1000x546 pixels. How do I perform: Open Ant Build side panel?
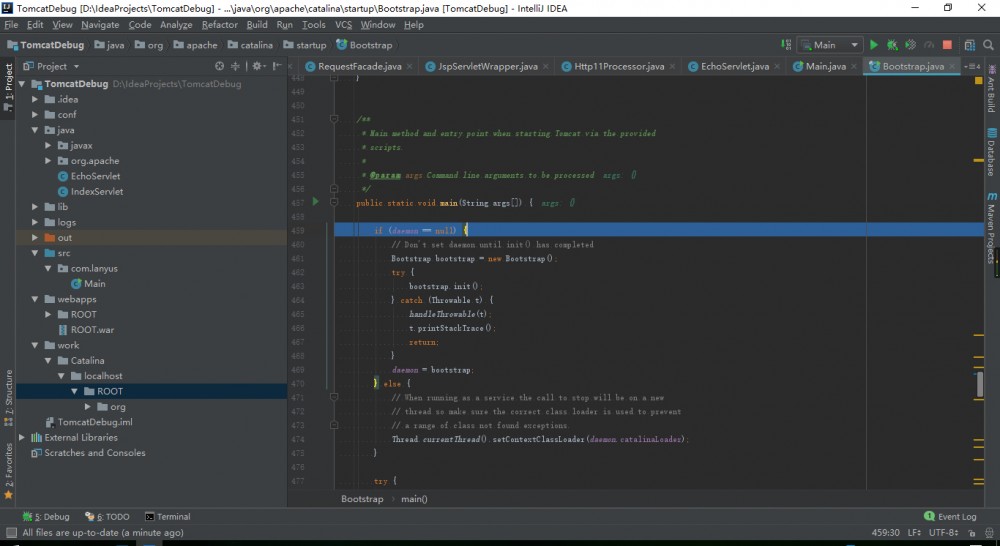[992, 89]
